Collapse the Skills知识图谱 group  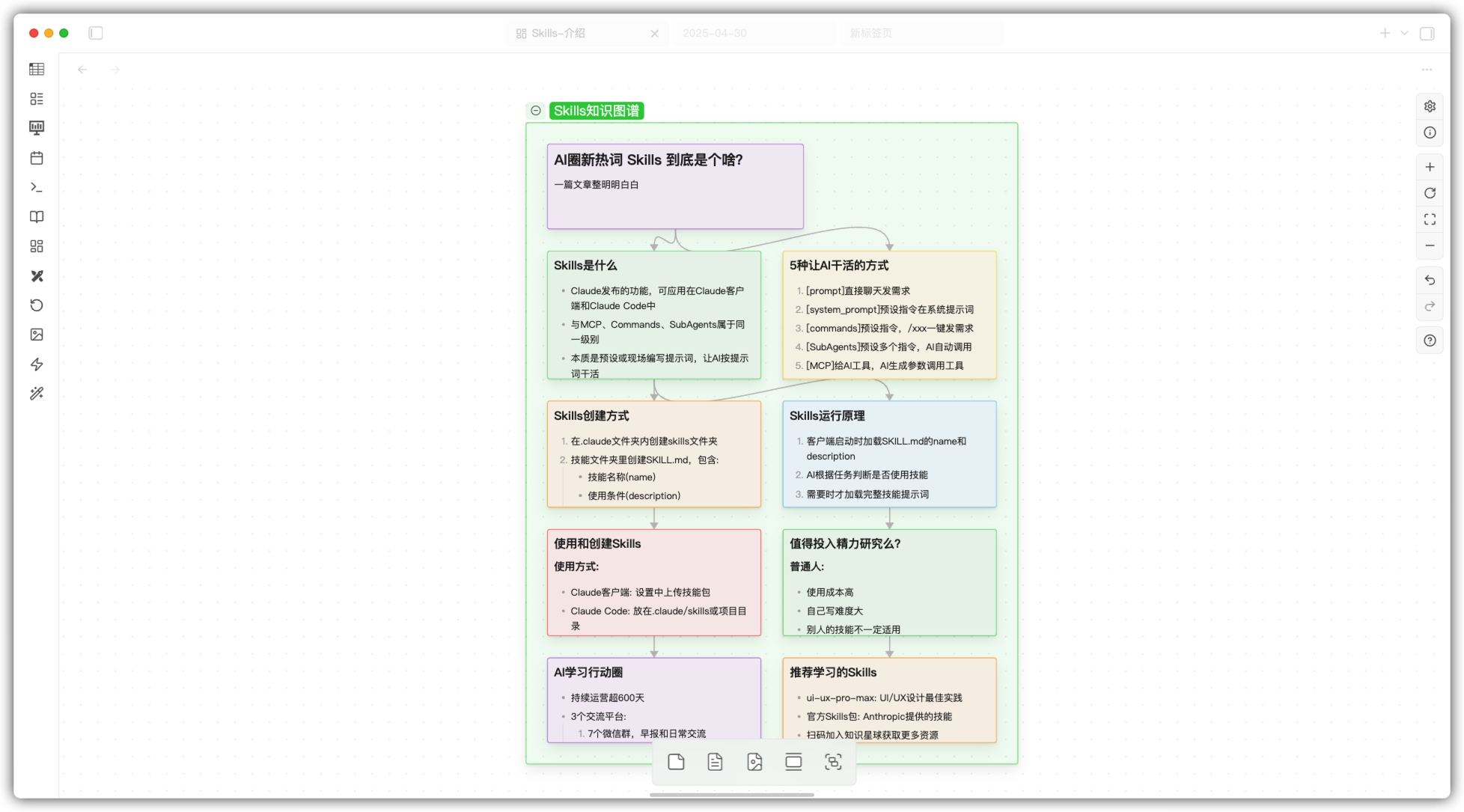[536, 111]
